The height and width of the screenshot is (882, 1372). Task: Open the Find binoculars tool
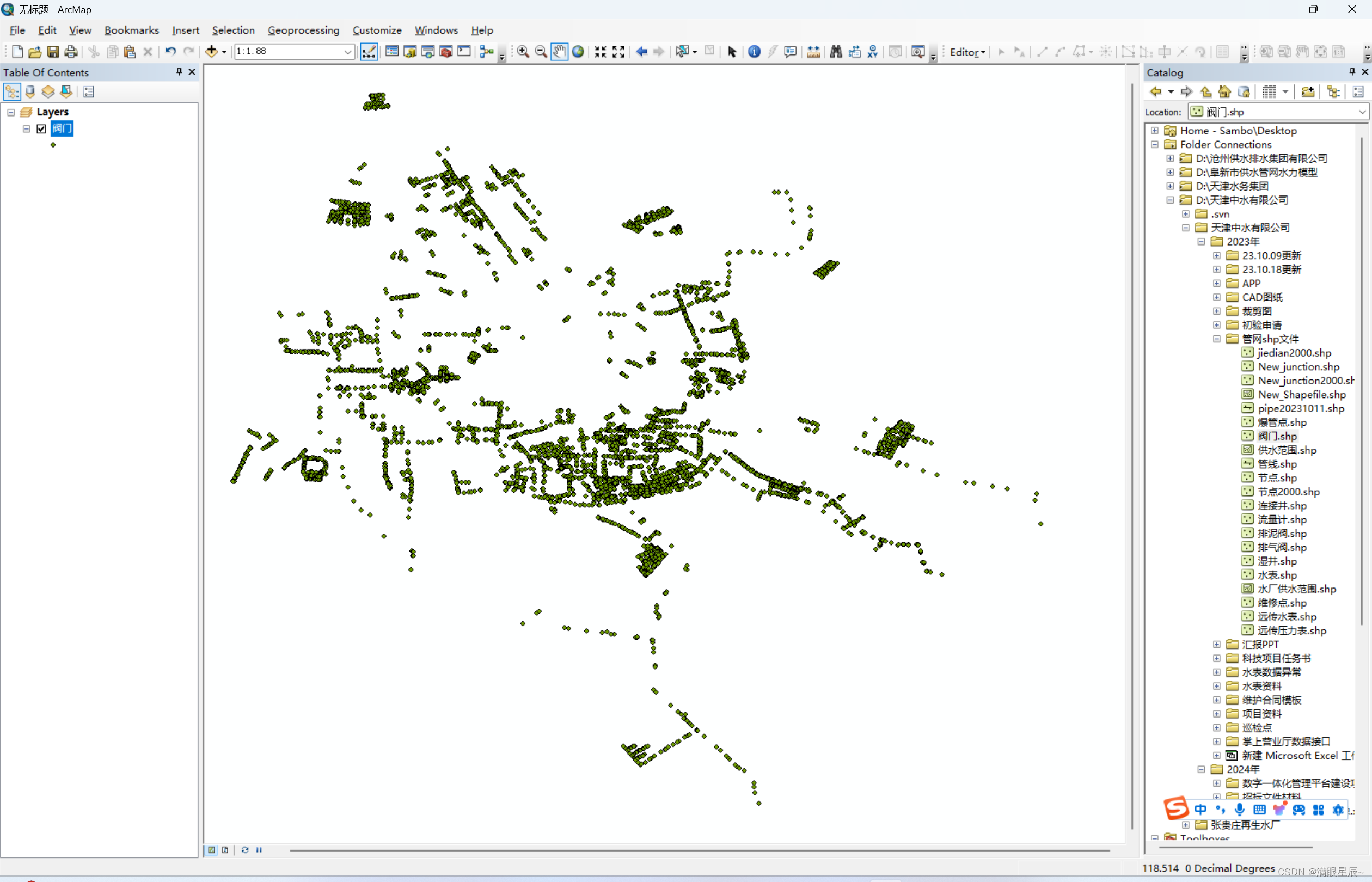coord(836,52)
